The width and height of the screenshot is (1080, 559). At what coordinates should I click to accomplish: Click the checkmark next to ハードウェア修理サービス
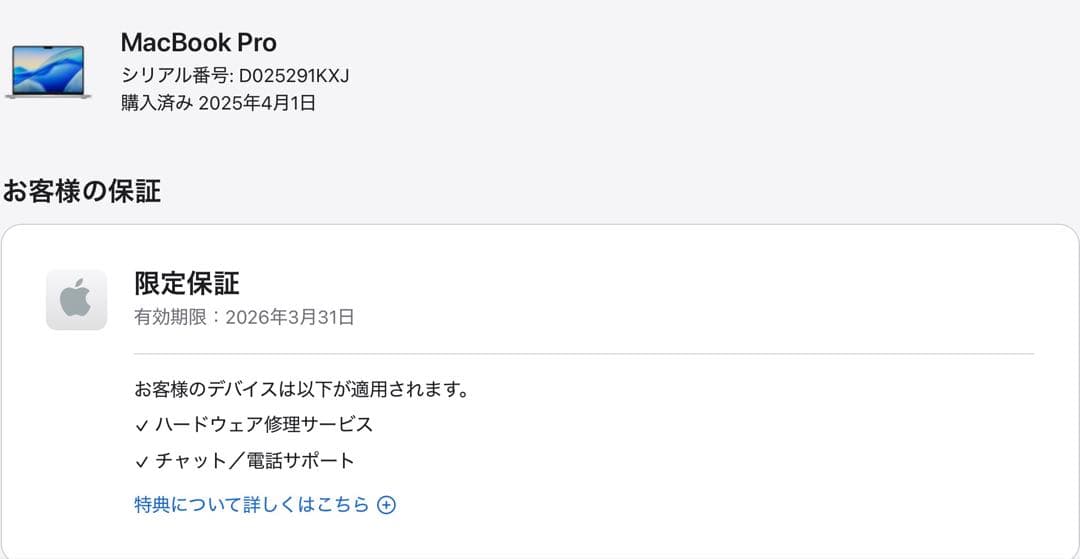coord(141,425)
